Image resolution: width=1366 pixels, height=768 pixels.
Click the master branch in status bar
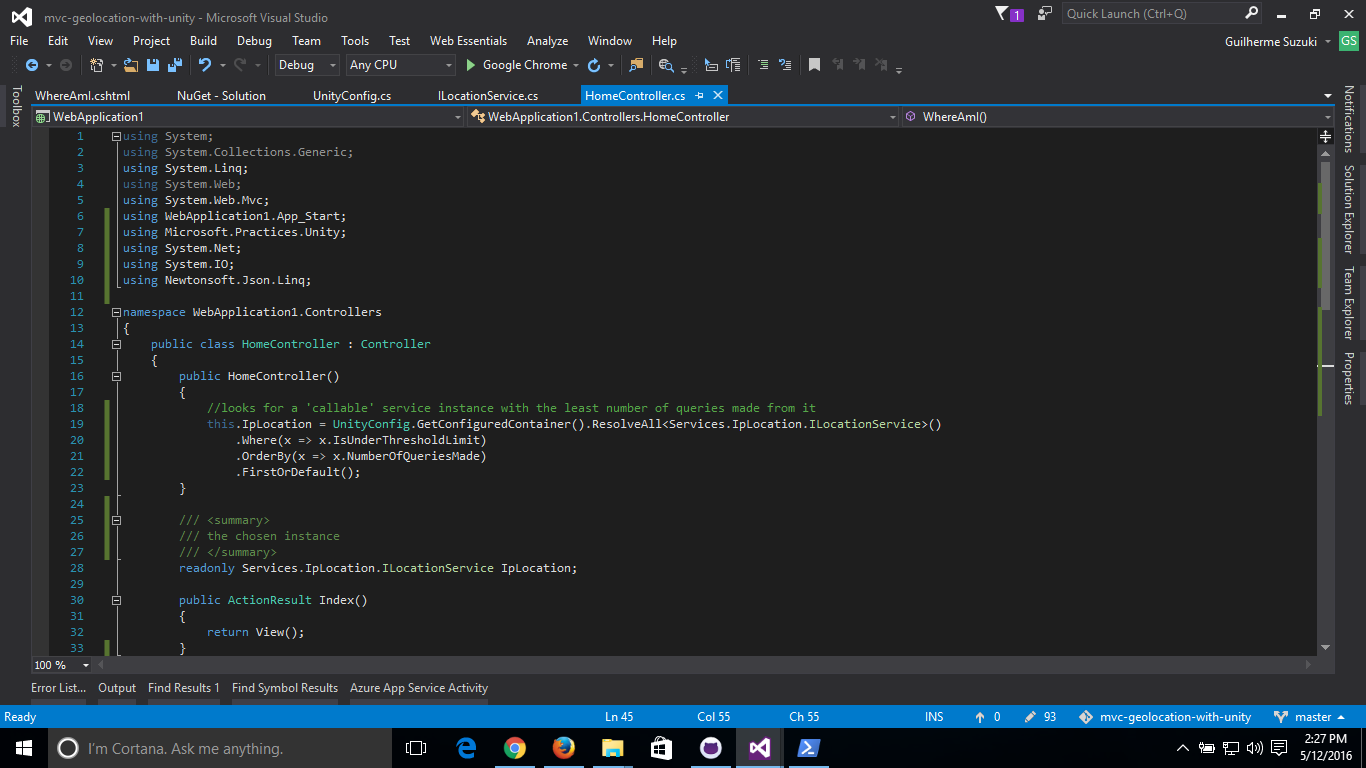(x=1312, y=717)
